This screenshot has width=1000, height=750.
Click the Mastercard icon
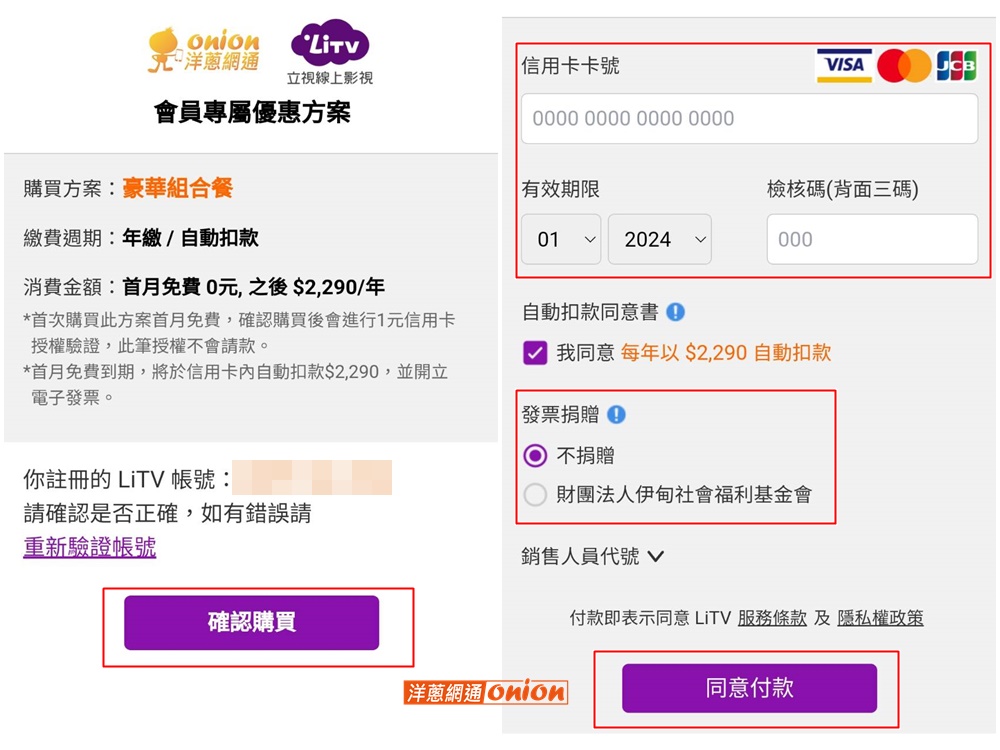pos(903,64)
